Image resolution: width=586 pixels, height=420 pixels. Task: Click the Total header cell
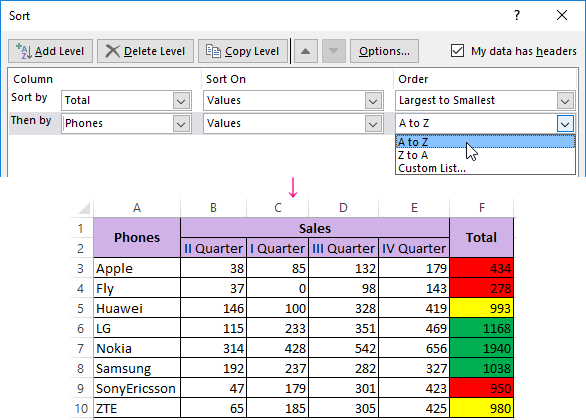point(481,238)
